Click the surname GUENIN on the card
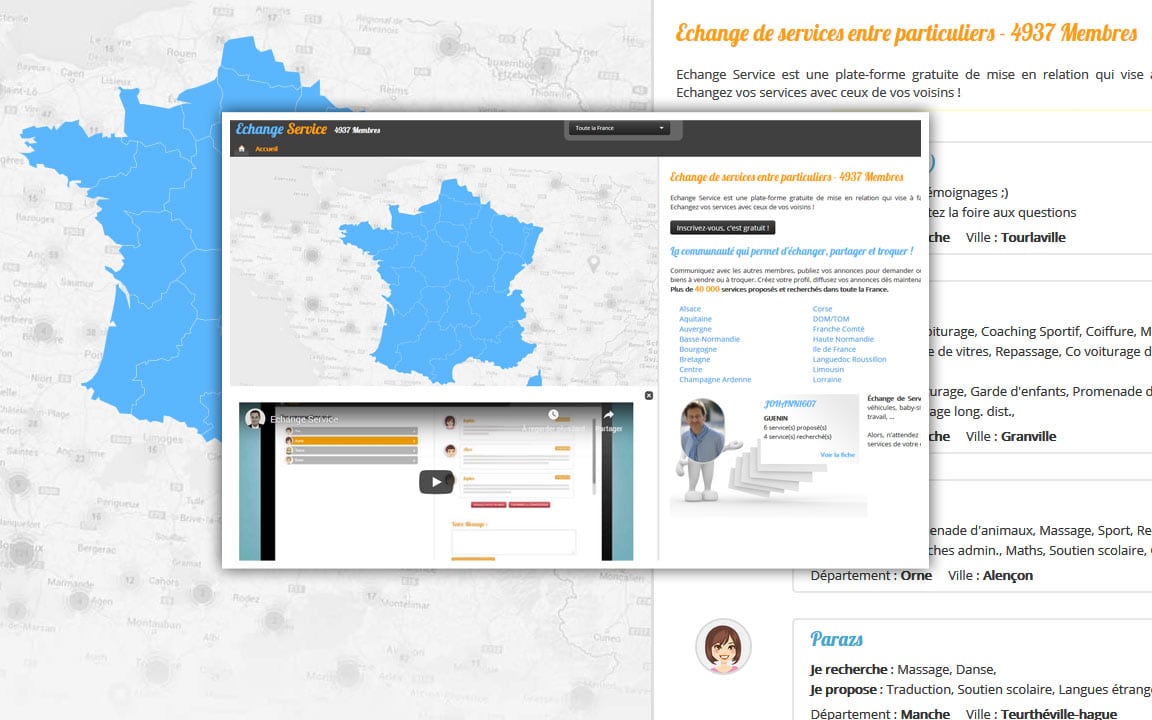The height and width of the screenshot is (720, 1152). point(776,418)
